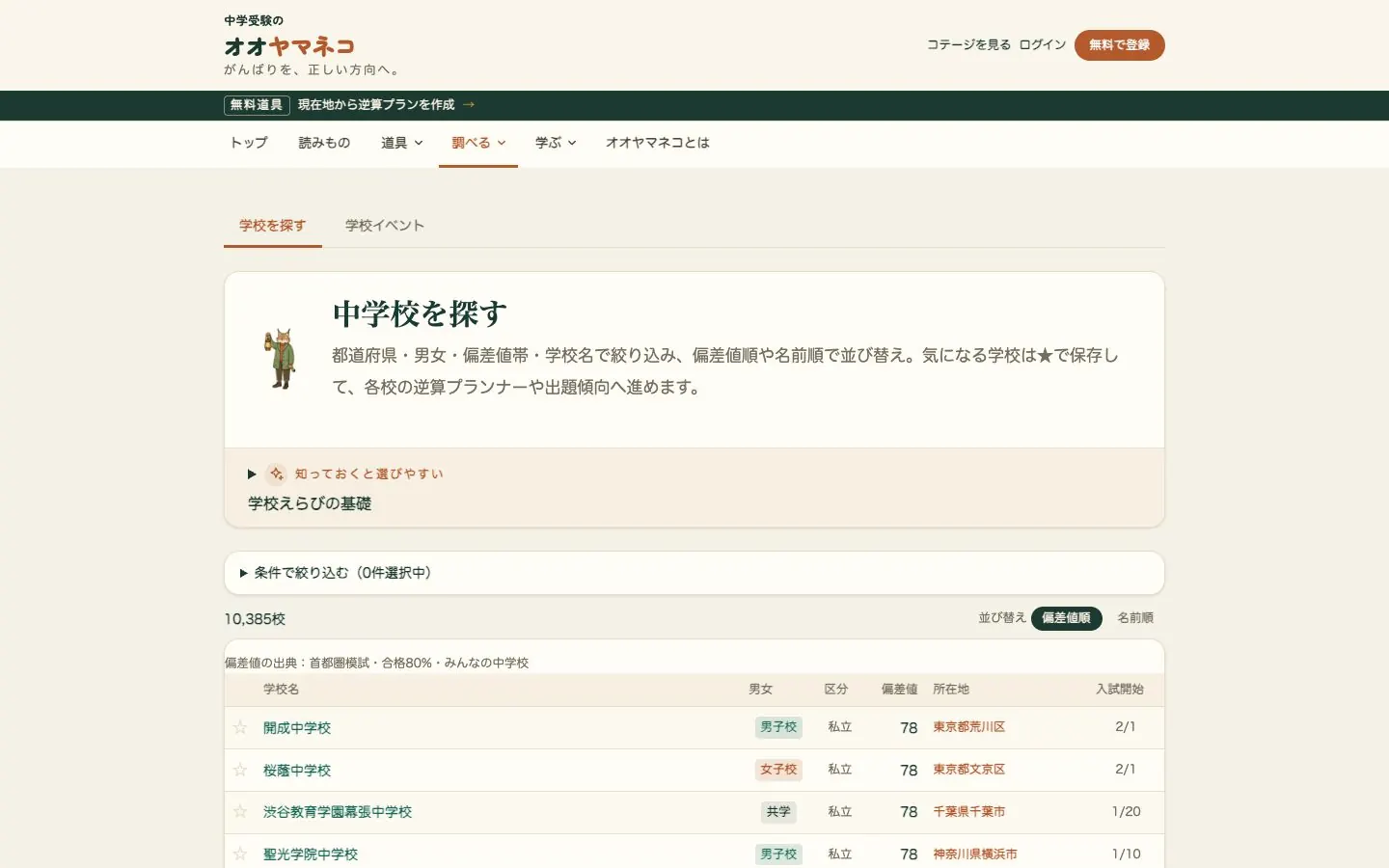Open 渋谷教育学園幕張中学校 school page

coord(338,812)
